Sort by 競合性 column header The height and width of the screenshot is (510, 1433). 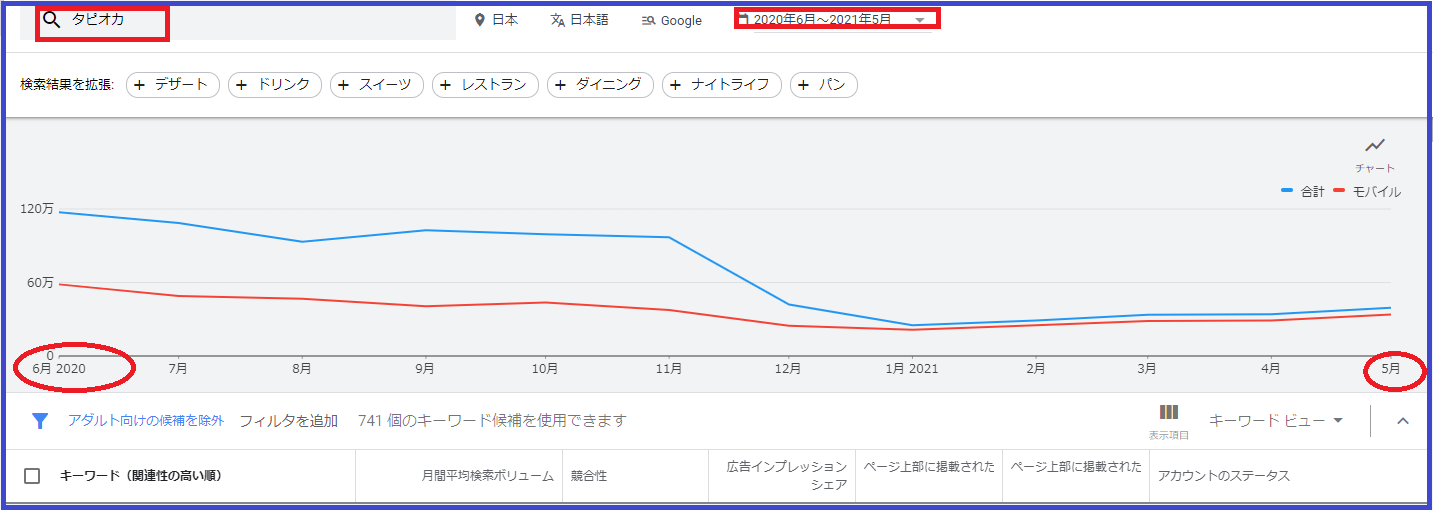click(589, 476)
